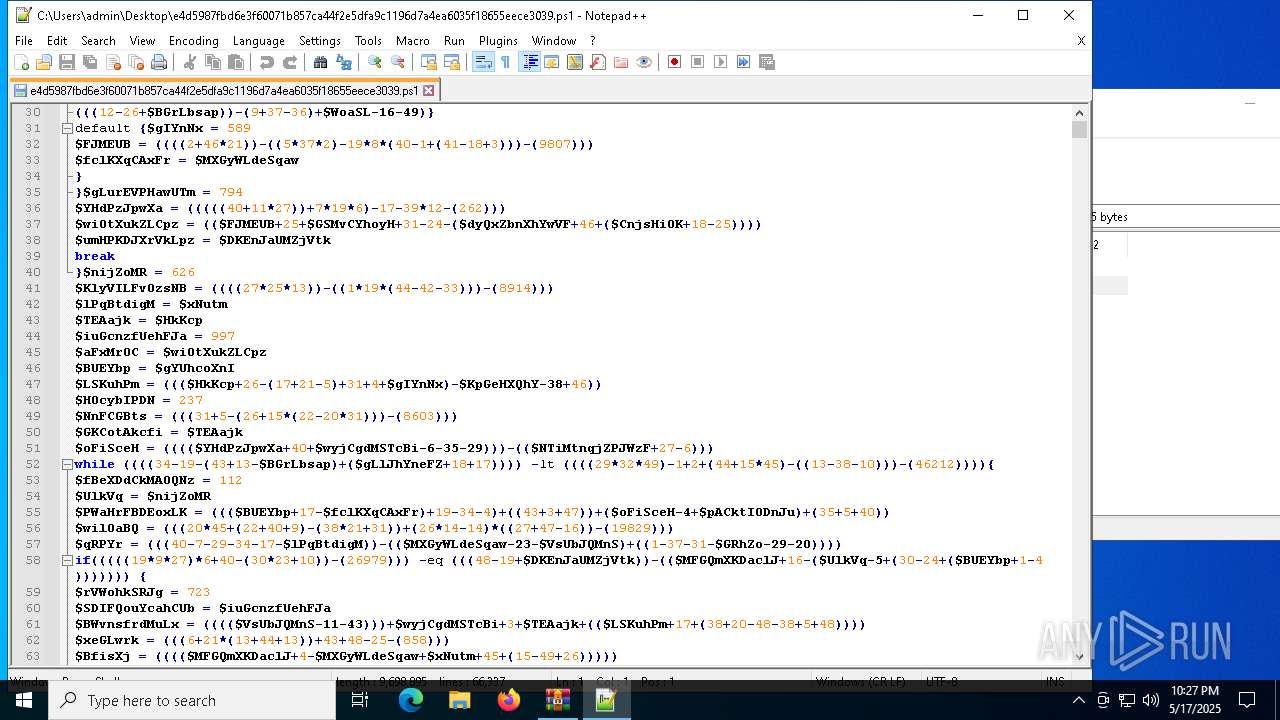Open the Search menu

click(x=98, y=41)
